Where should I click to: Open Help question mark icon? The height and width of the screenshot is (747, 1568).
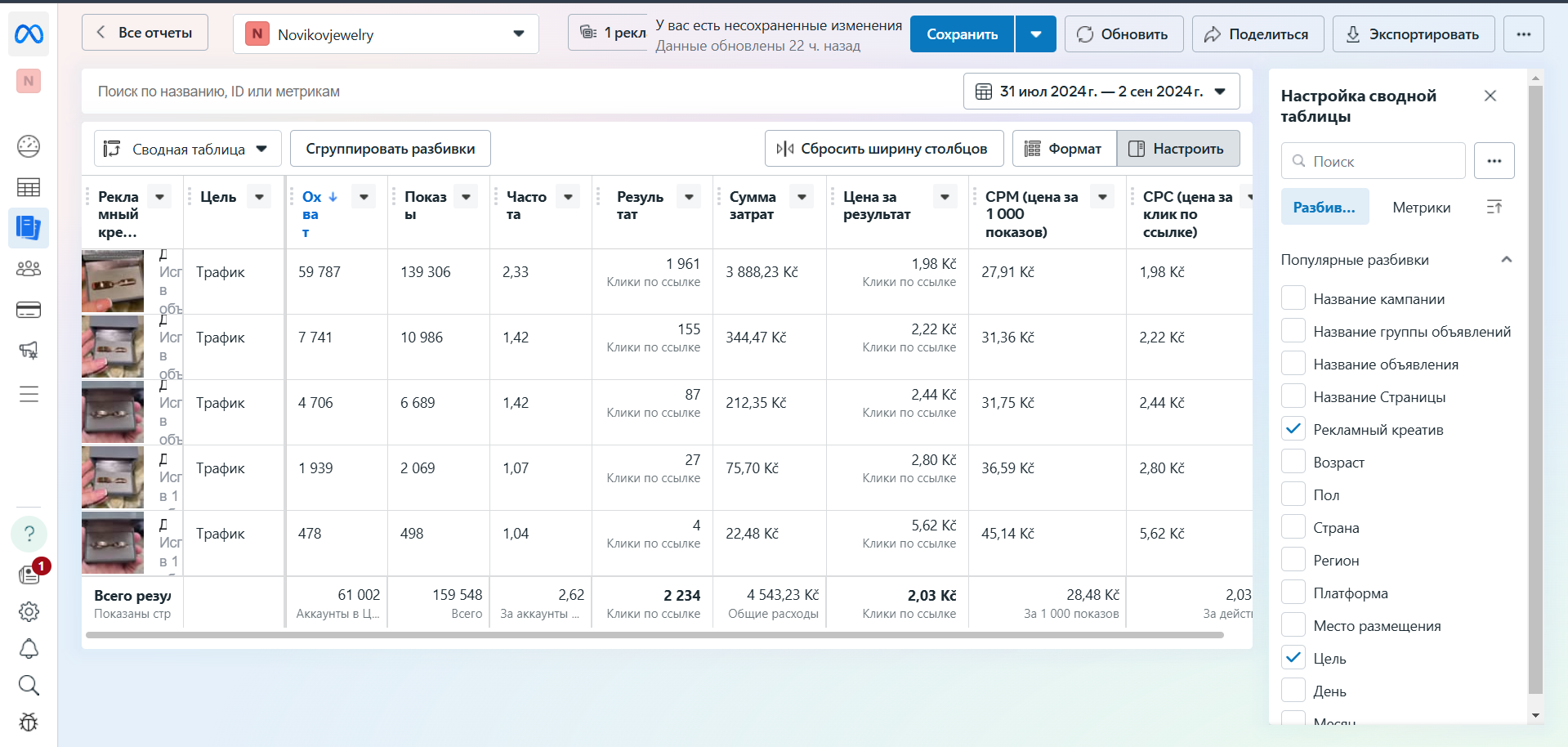click(29, 534)
